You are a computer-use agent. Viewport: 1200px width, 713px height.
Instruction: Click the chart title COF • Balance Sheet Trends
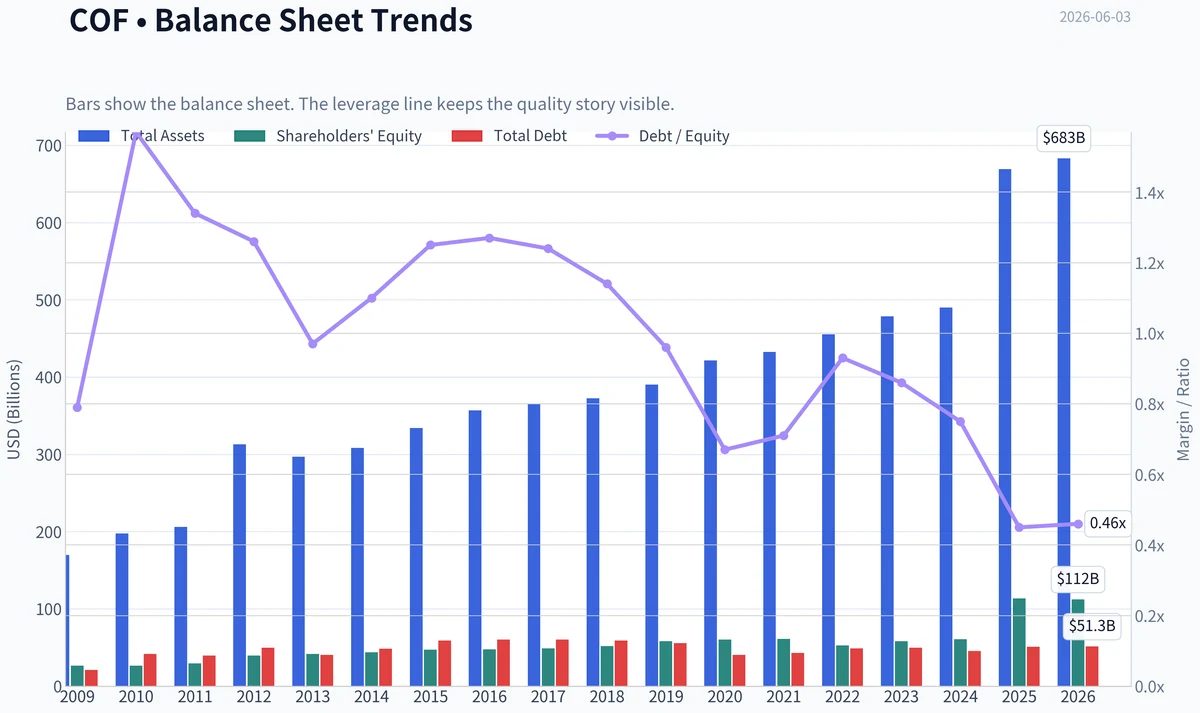(x=271, y=20)
